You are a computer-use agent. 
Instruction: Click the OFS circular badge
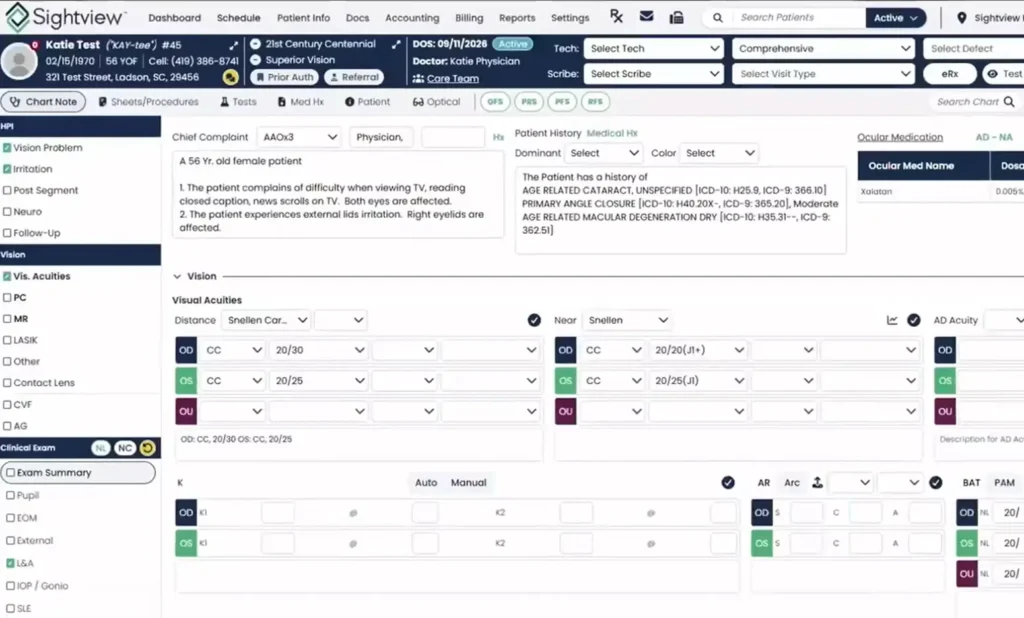pyautogui.click(x=495, y=102)
